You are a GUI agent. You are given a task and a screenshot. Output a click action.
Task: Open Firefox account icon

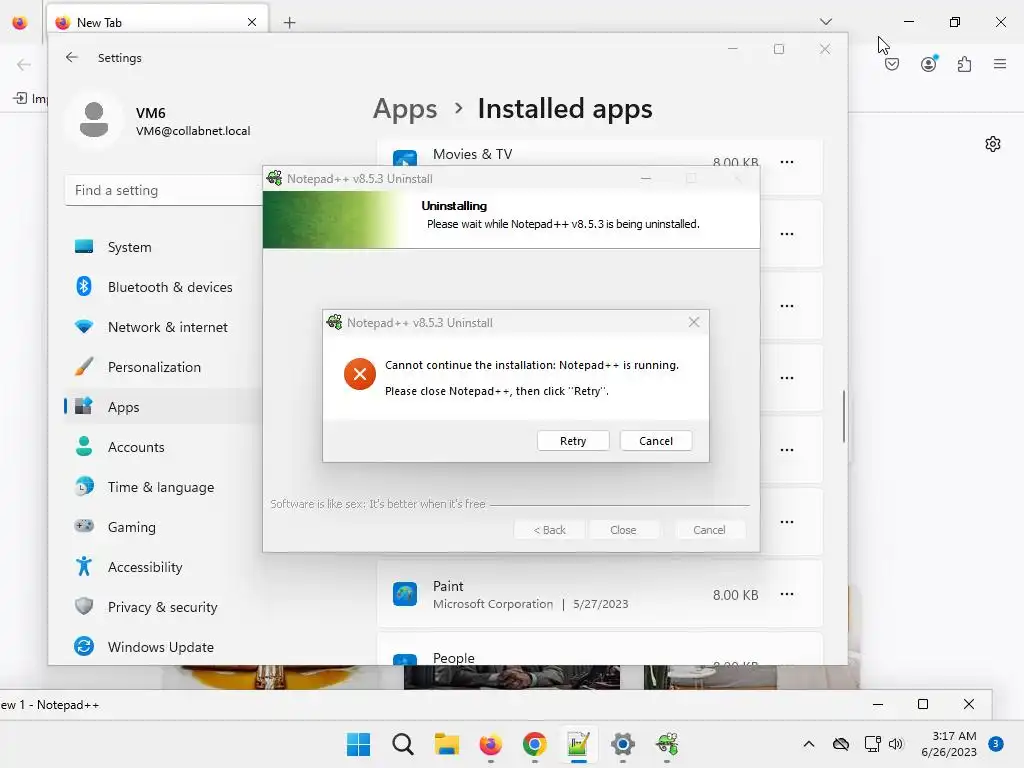(929, 64)
